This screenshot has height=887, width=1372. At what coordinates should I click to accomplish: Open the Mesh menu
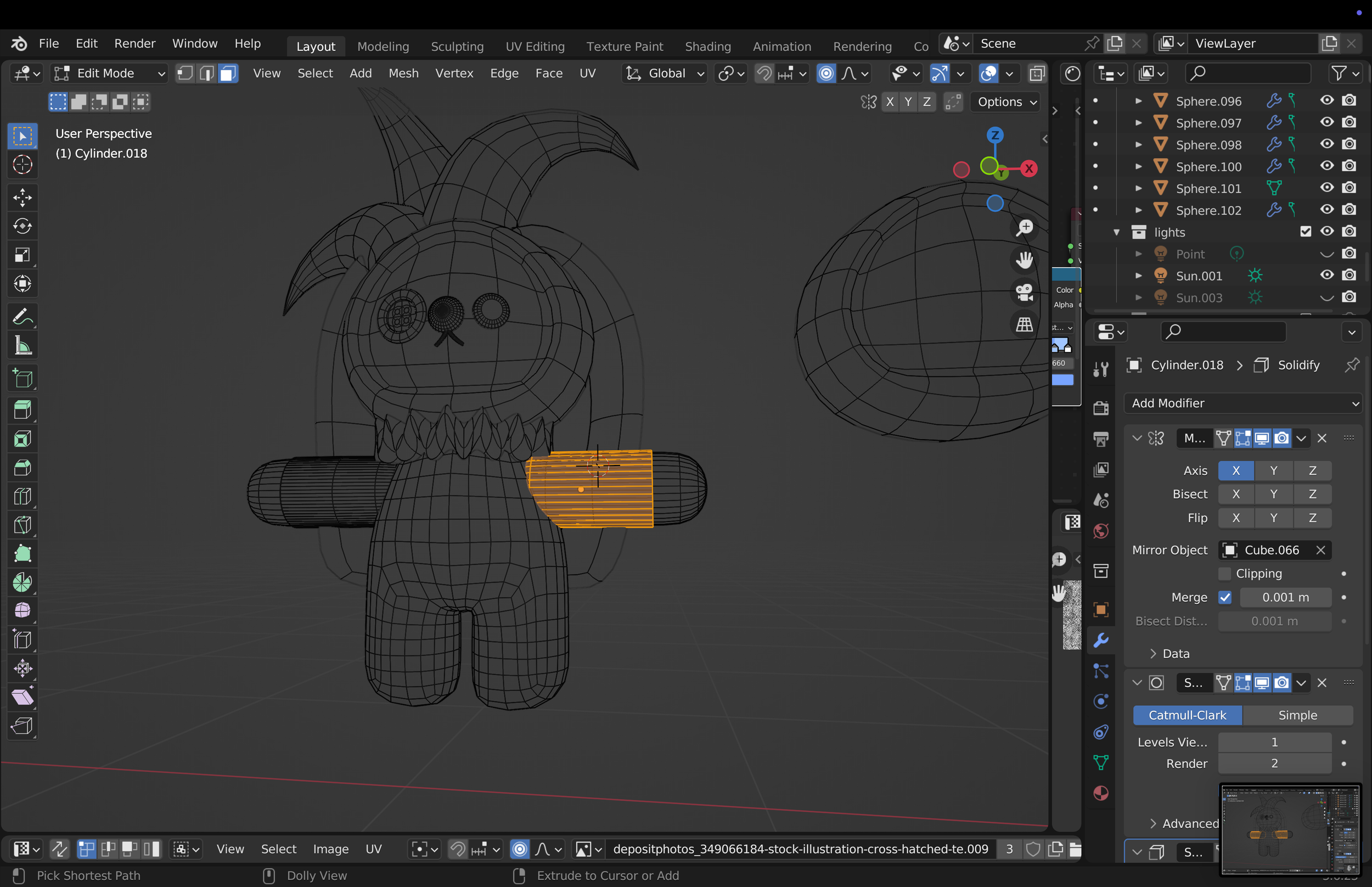403,73
